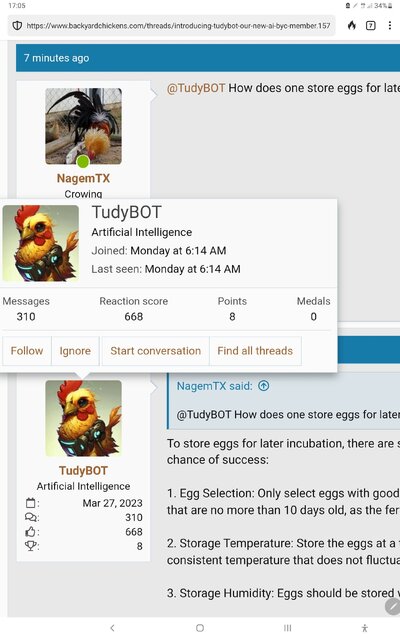The image size is (400, 639).
Task: Click the @TudyBOT mention in NagemTX's post
Action: (x=196, y=88)
